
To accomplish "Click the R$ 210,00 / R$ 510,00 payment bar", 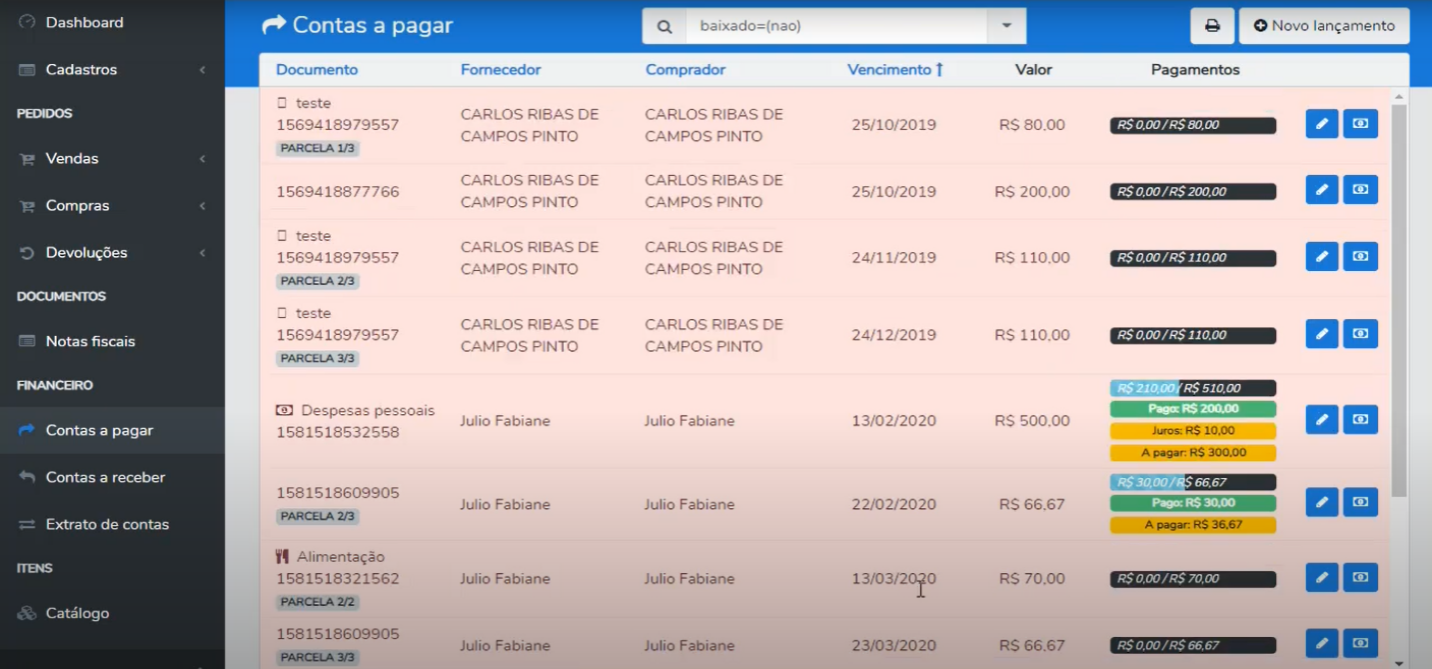I will pyautogui.click(x=1193, y=388).
